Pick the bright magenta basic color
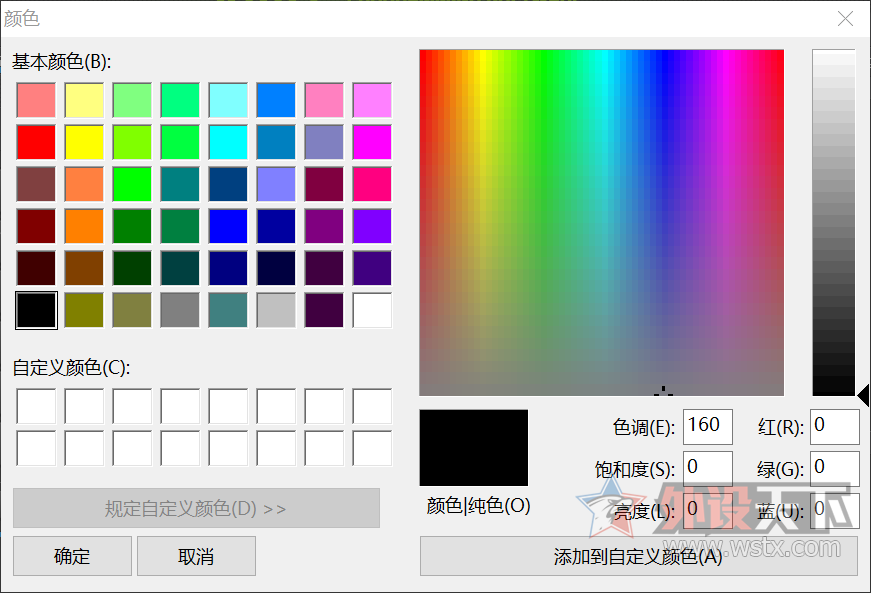This screenshot has height=593, width=871. click(372, 141)
